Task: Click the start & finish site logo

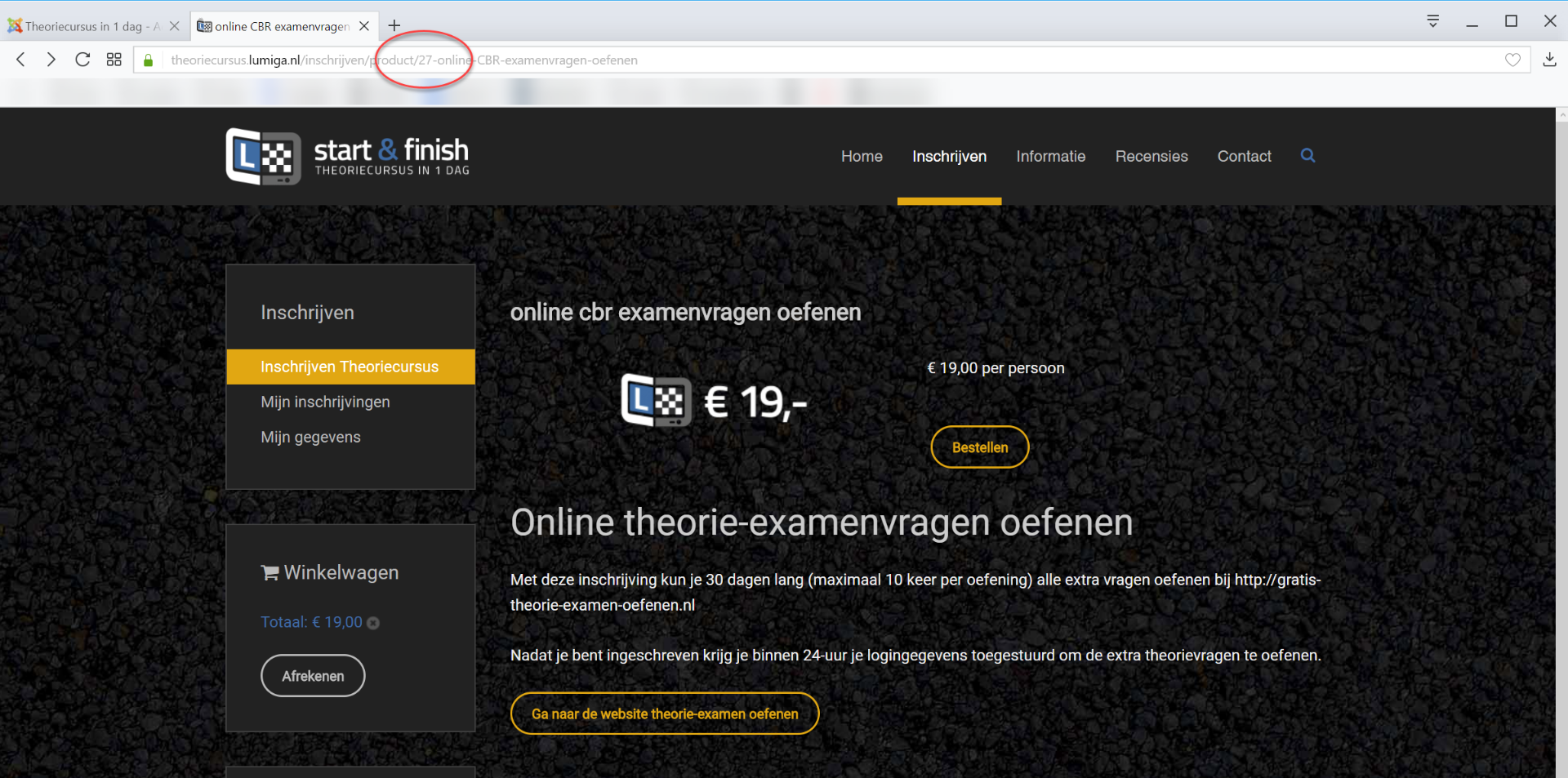Action: pos(348,156)
